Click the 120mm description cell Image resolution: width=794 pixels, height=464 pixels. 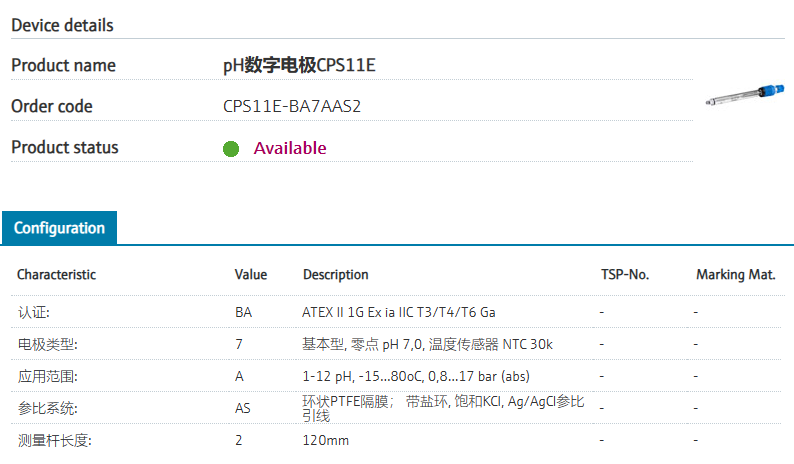326,440
